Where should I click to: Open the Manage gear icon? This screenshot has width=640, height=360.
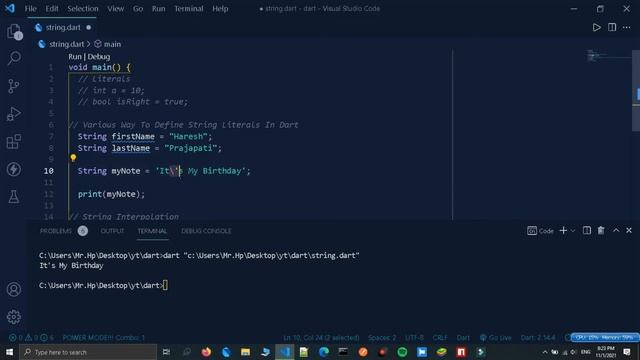click(x=14, y=317)
